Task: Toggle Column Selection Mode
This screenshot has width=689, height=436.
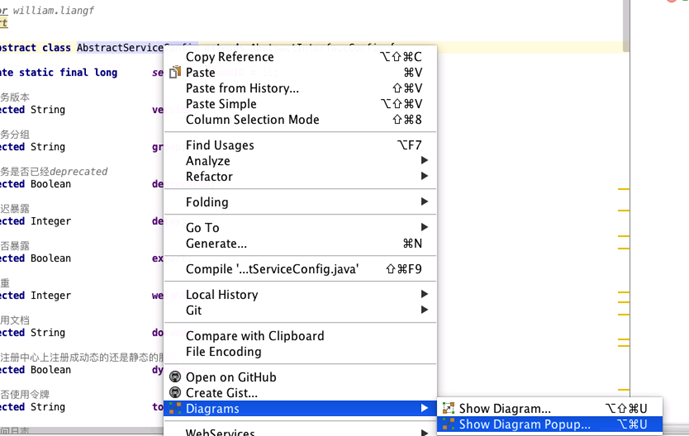Action: coord(252,119)
